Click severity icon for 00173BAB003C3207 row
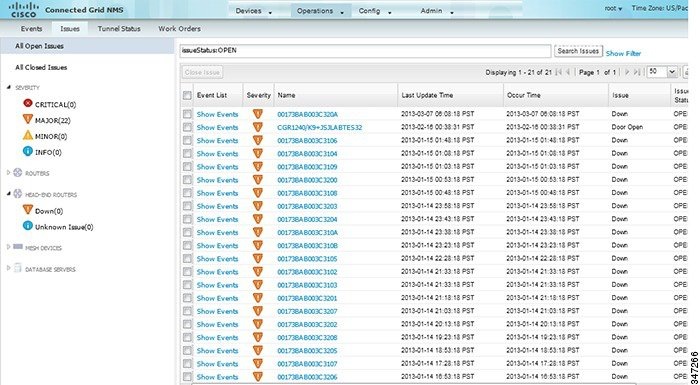Viewport: 700px width, 385px height. (x=258, y=311)
